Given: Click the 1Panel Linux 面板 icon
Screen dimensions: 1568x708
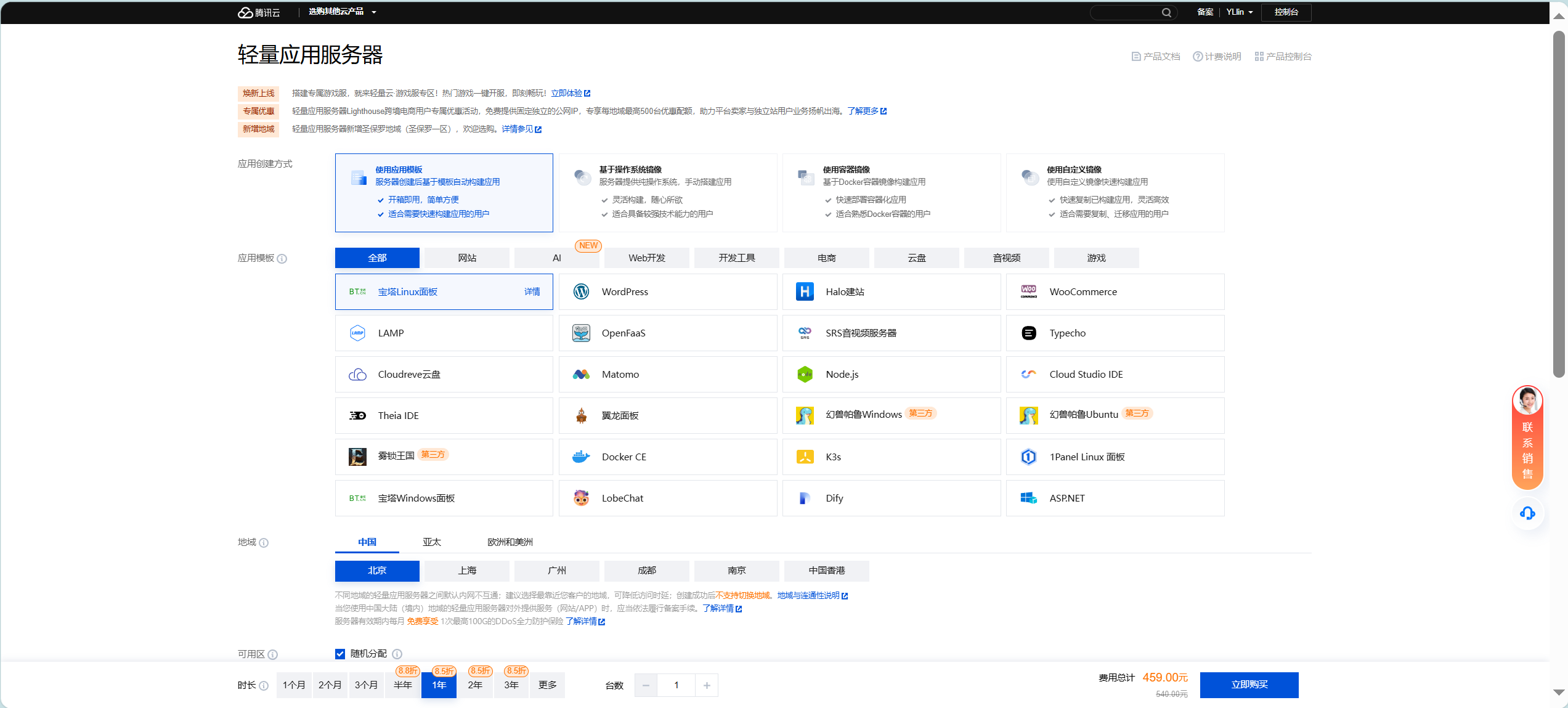Looking at the screenshot, I should tap(1028, 457).
